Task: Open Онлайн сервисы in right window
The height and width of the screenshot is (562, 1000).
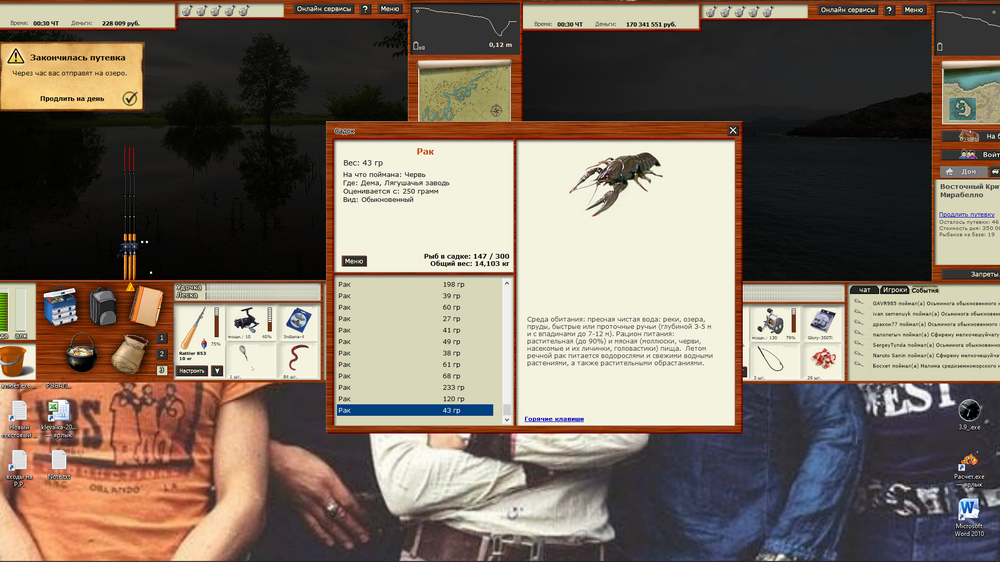Action: coord(847,10)
